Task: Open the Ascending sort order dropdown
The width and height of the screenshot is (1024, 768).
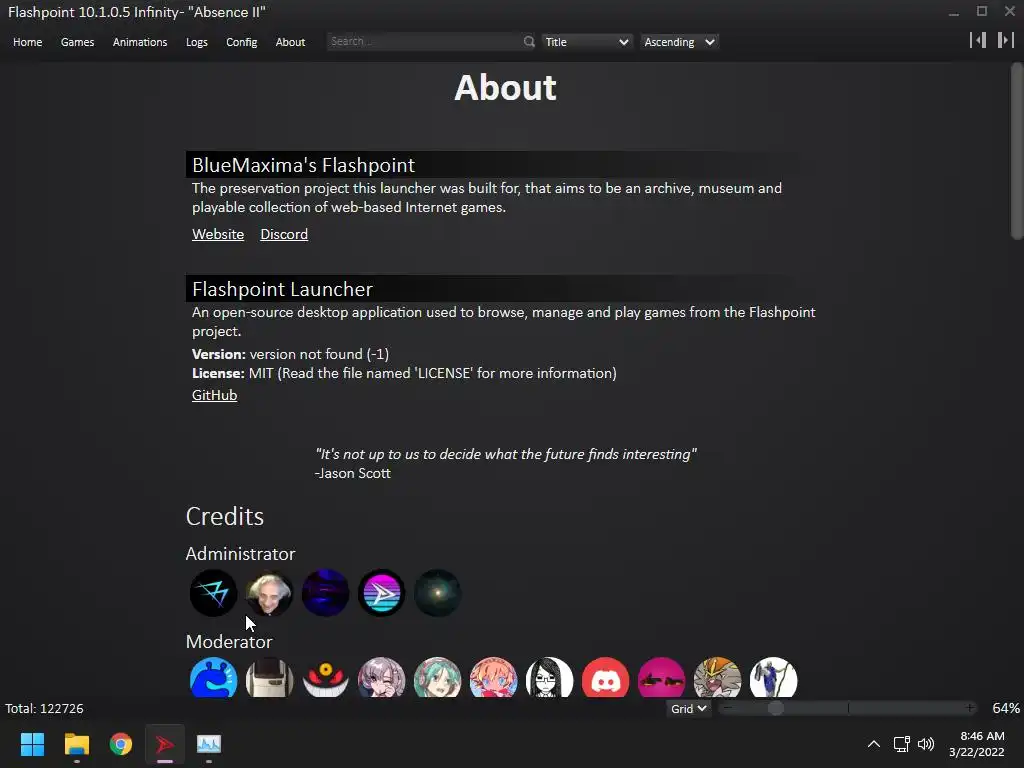Action: (679, 42)
